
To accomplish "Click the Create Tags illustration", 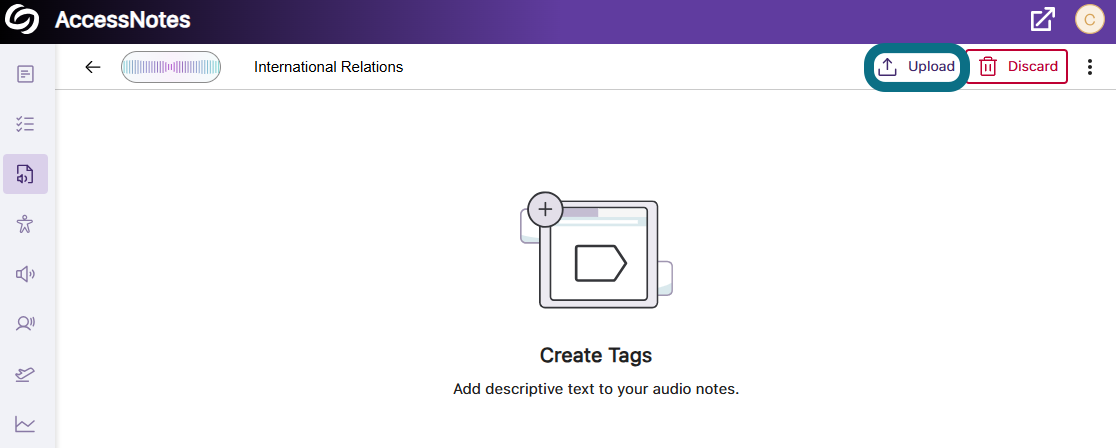I will click(596, 250).
